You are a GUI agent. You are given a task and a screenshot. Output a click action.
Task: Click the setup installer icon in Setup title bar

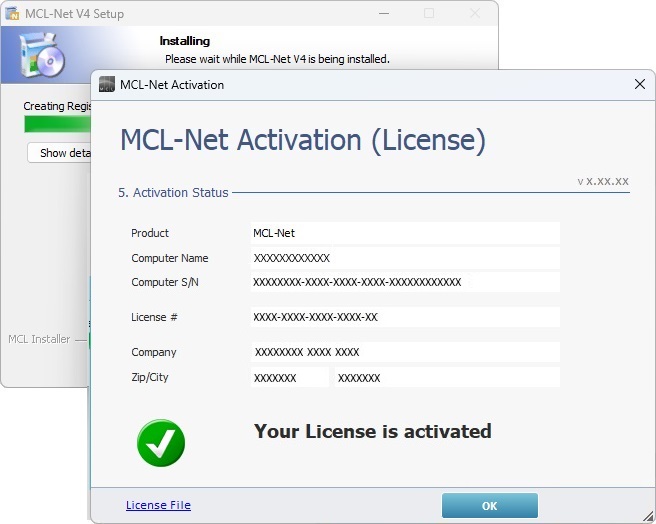pyautogui.click(x=12, y=13)
